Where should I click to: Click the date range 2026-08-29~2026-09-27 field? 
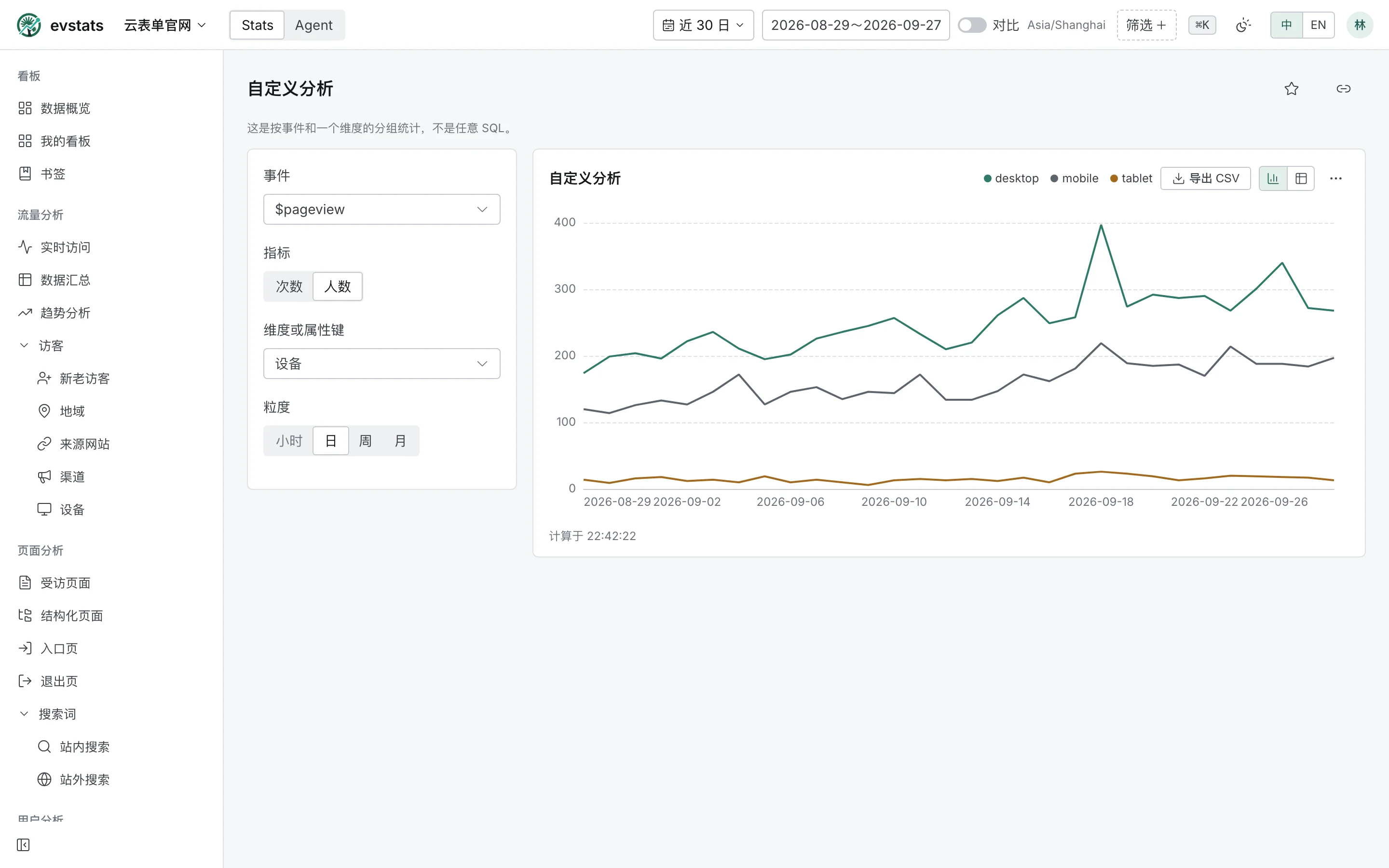point(856,25)
